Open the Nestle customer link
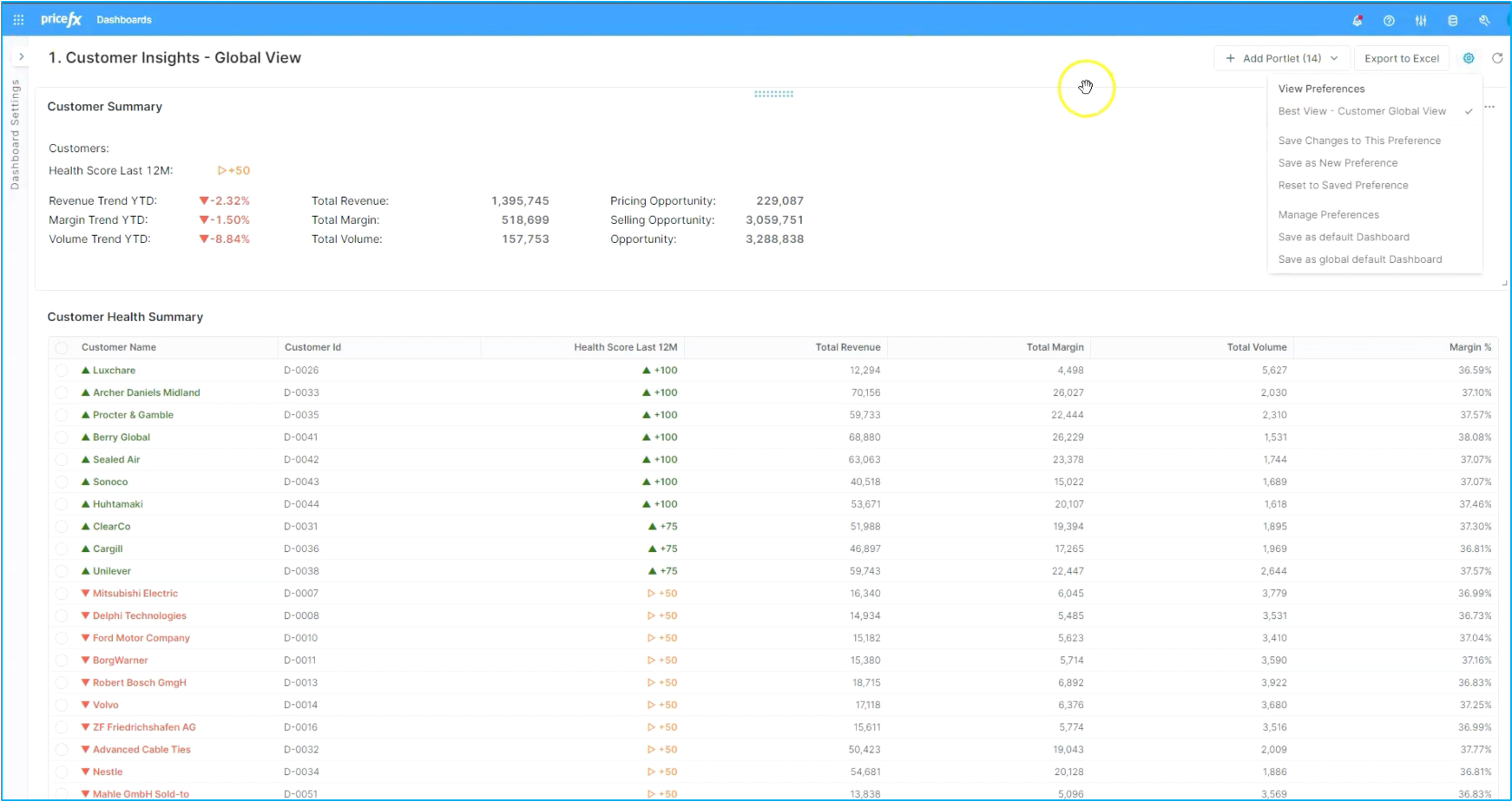 click(x=108, y=772)
